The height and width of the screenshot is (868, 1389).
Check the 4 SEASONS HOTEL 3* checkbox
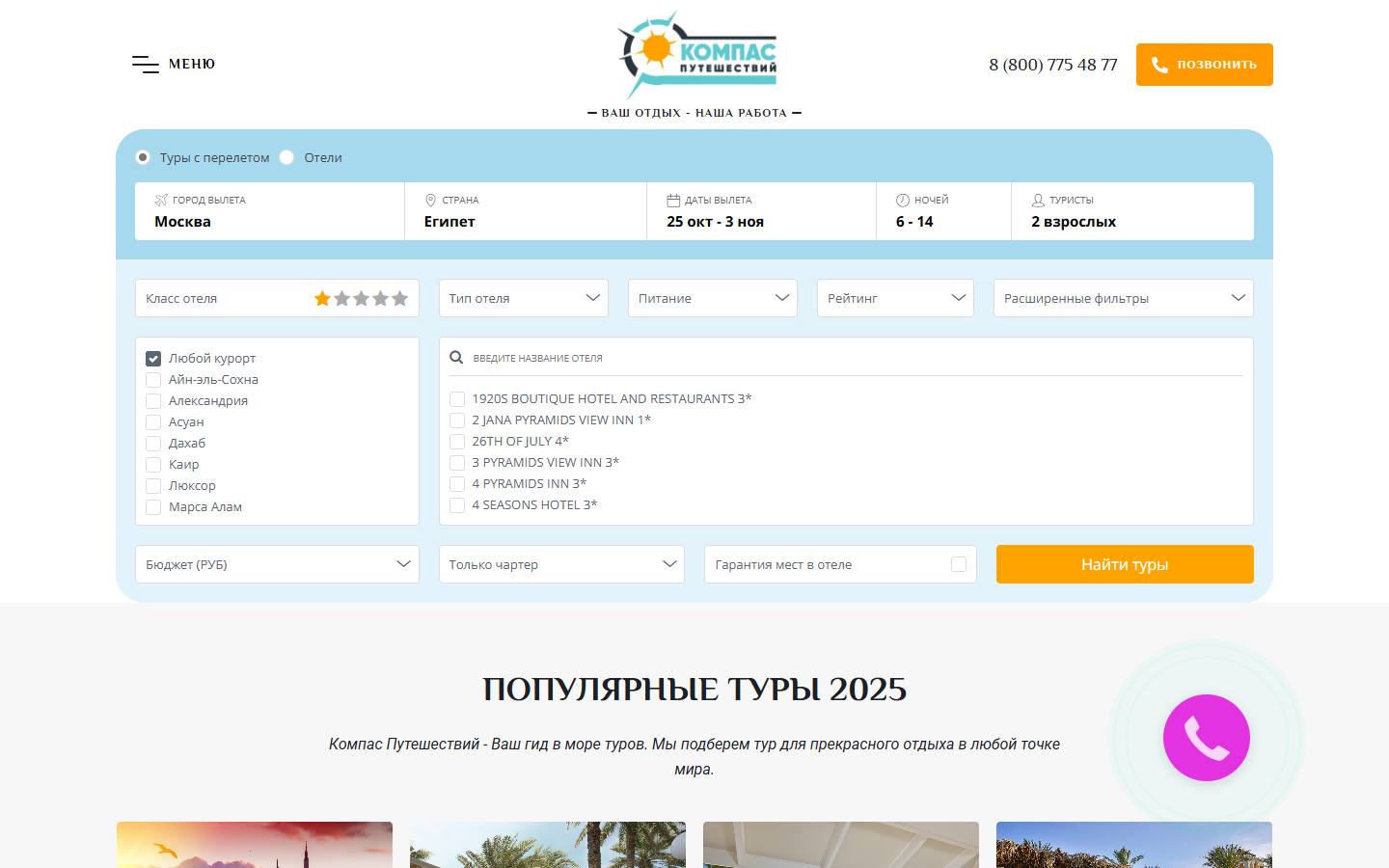tap(457, 504)
